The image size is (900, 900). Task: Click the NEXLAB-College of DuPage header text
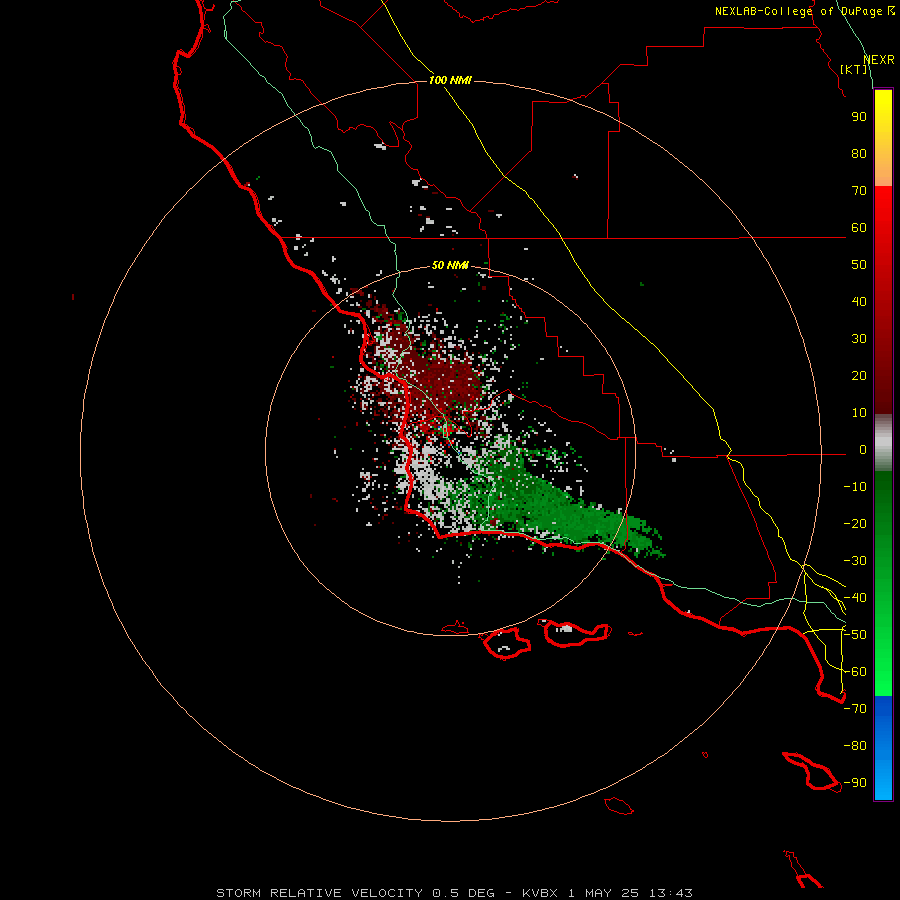click(798, 11)
